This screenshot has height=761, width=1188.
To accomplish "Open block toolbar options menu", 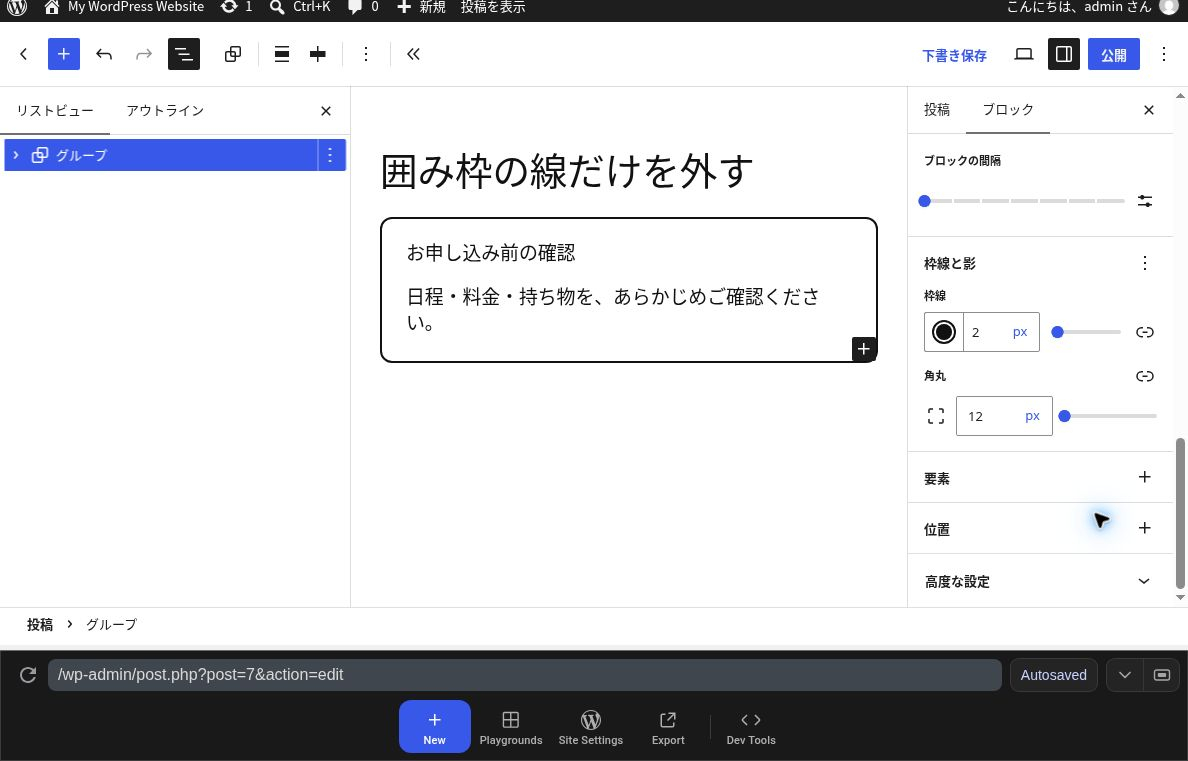I will tap(366, 54).
